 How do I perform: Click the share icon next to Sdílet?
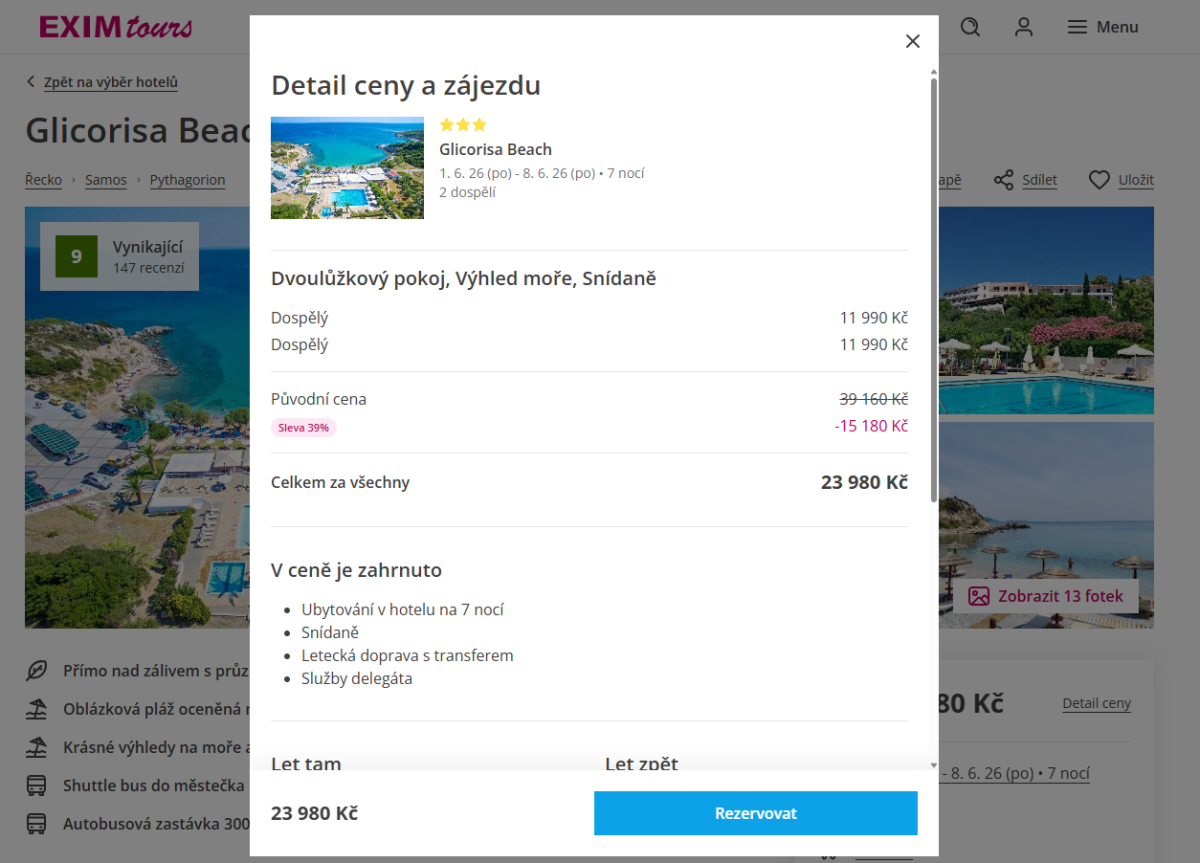coord(1003,180)
